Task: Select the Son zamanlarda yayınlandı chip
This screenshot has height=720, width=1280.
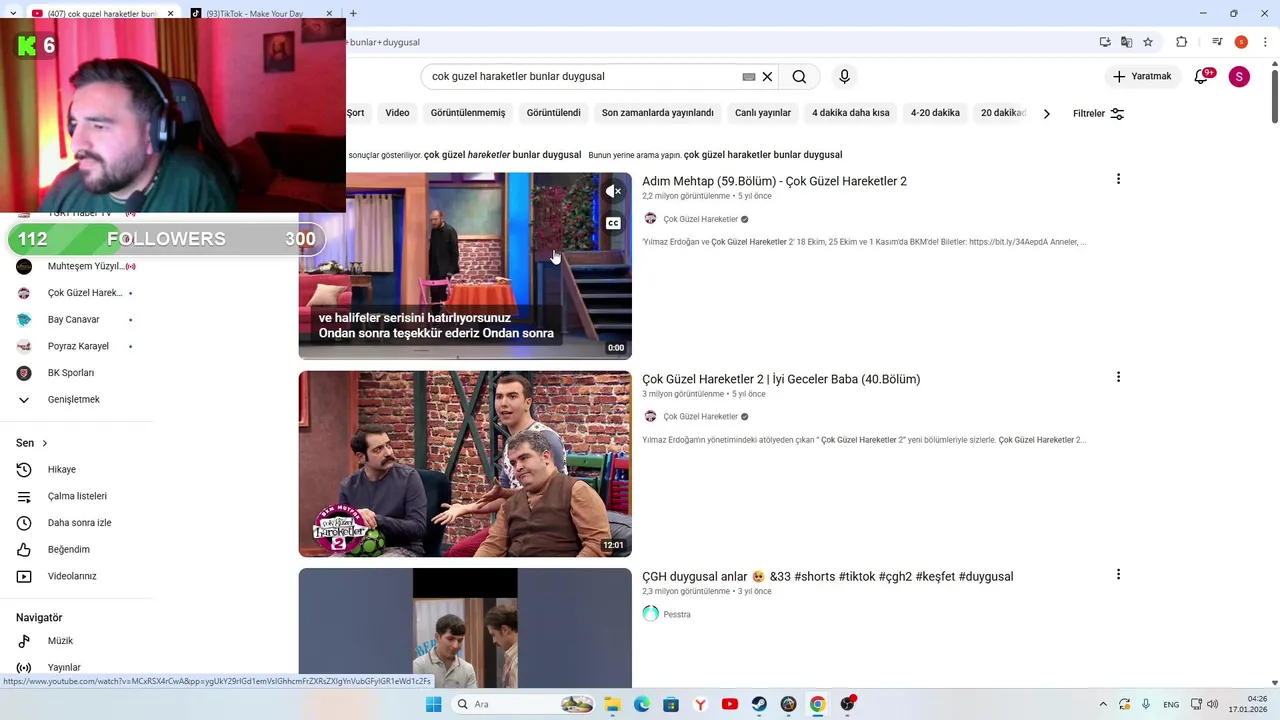Action: (658, 113)
